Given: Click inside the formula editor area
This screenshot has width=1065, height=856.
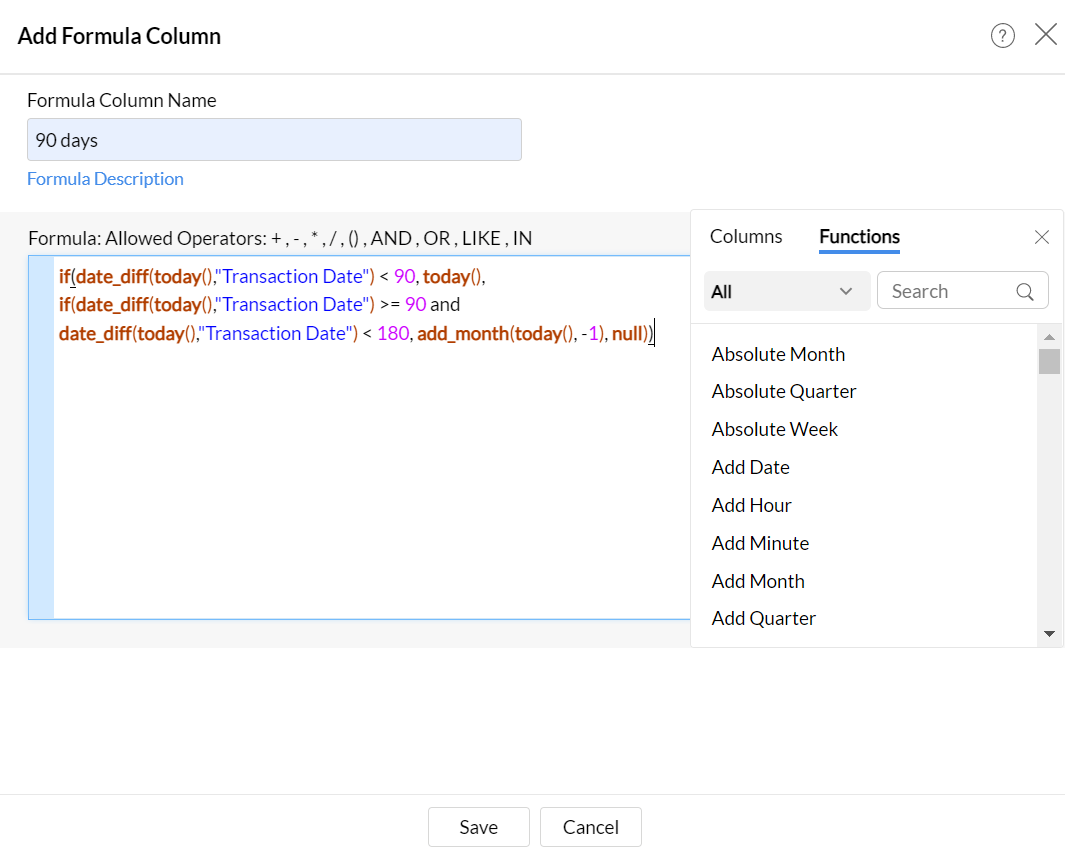Looking at the screenshot, I should pyautogui.click(x=360, y=480).
